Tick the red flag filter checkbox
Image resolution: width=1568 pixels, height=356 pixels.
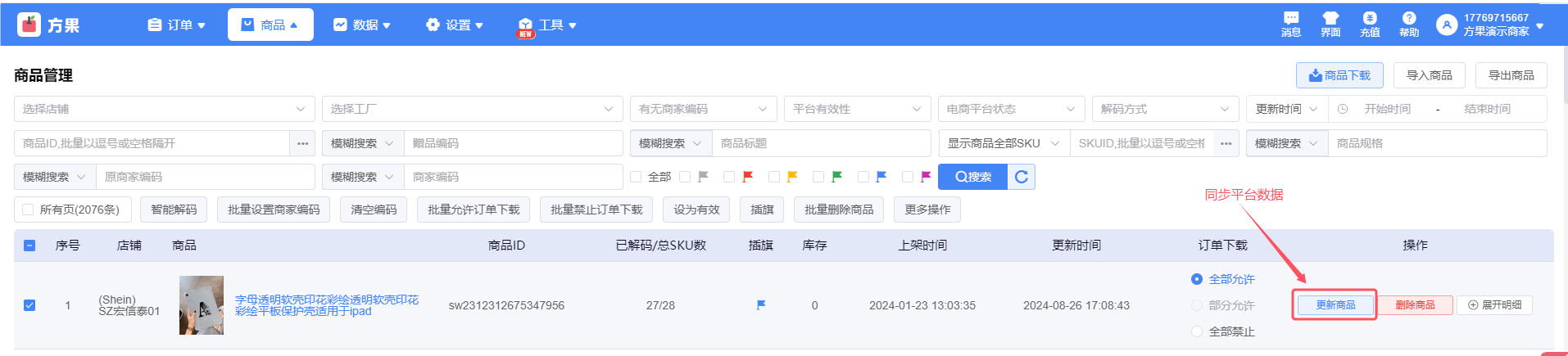pos(729,177)
